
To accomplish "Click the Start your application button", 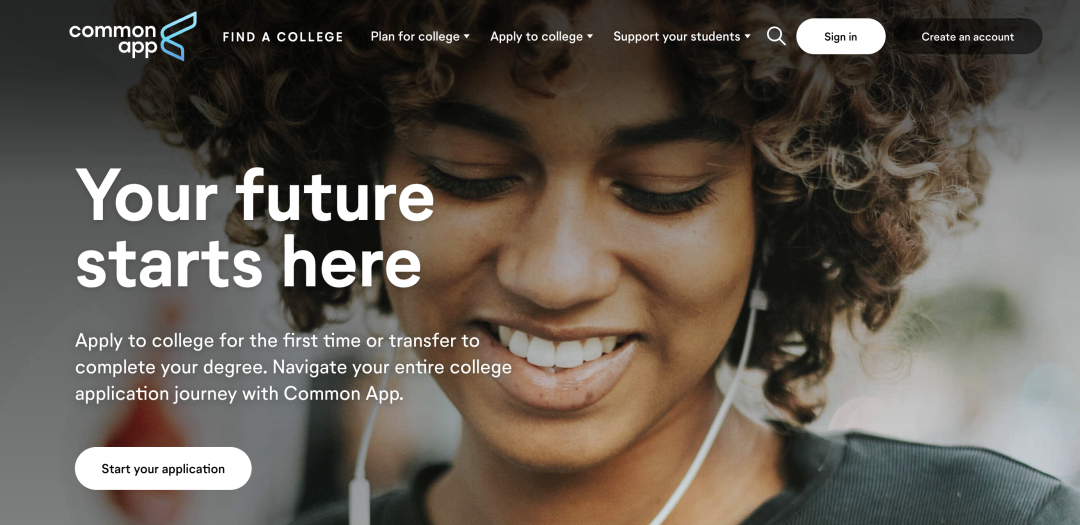I will [163, 469].
